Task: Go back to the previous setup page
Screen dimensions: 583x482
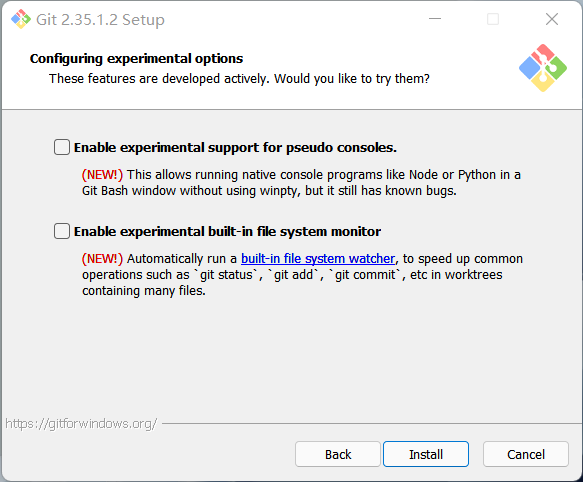Action: 338,454
